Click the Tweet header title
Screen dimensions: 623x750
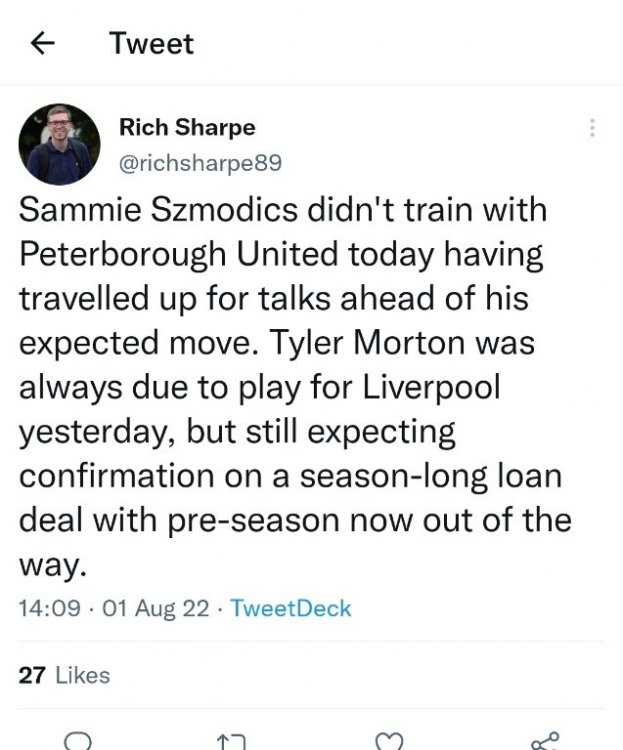pyautogui.click(x=151, y=43)
